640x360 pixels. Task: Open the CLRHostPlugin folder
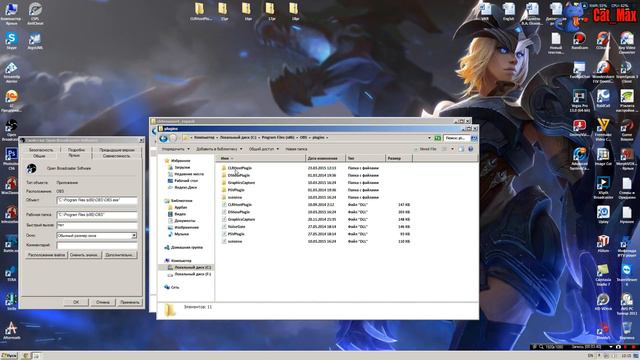(240, 168)
